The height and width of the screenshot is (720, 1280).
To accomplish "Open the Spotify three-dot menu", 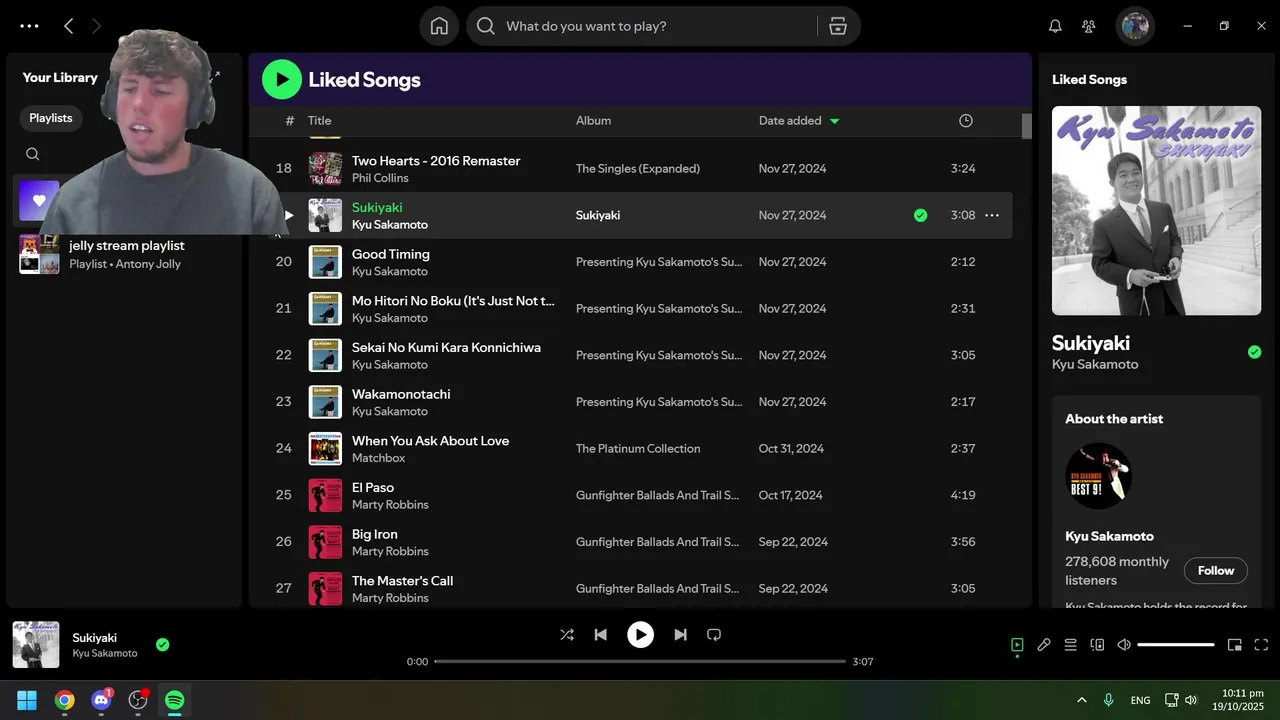I will pos(29,26).
